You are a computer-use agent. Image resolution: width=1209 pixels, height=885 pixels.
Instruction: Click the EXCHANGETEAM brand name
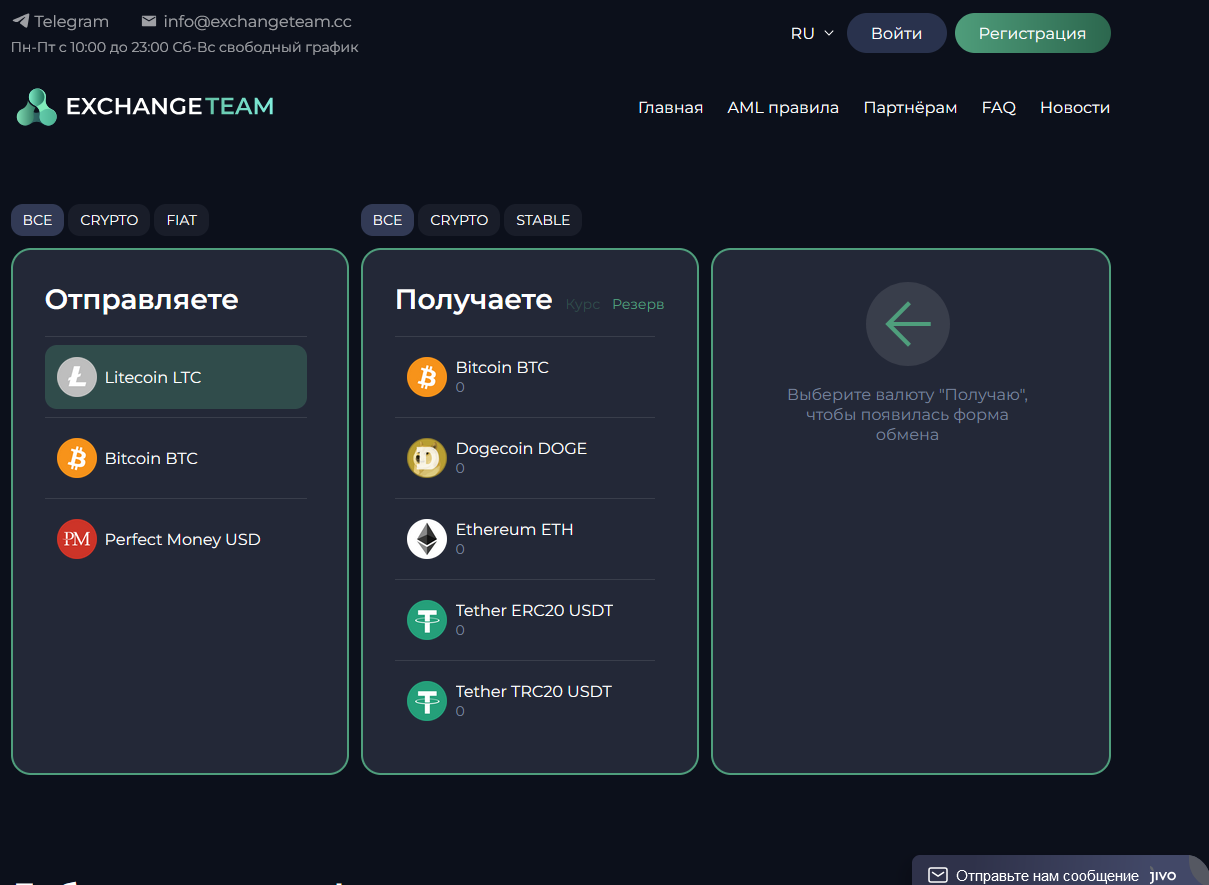pos(170,106)
